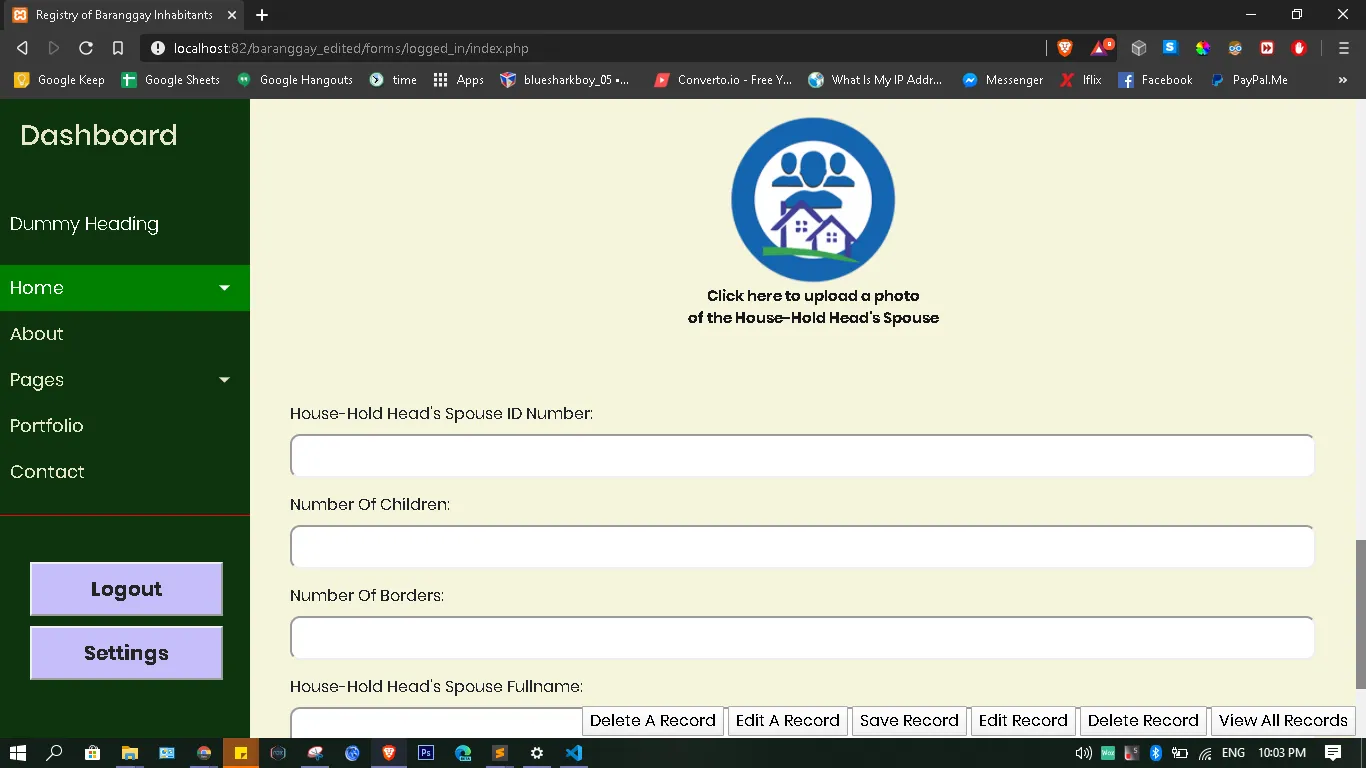Click the Brave Shields lion icon
The width and height of the screenshot is (1366, 768).
click(x=1065, y=48)
